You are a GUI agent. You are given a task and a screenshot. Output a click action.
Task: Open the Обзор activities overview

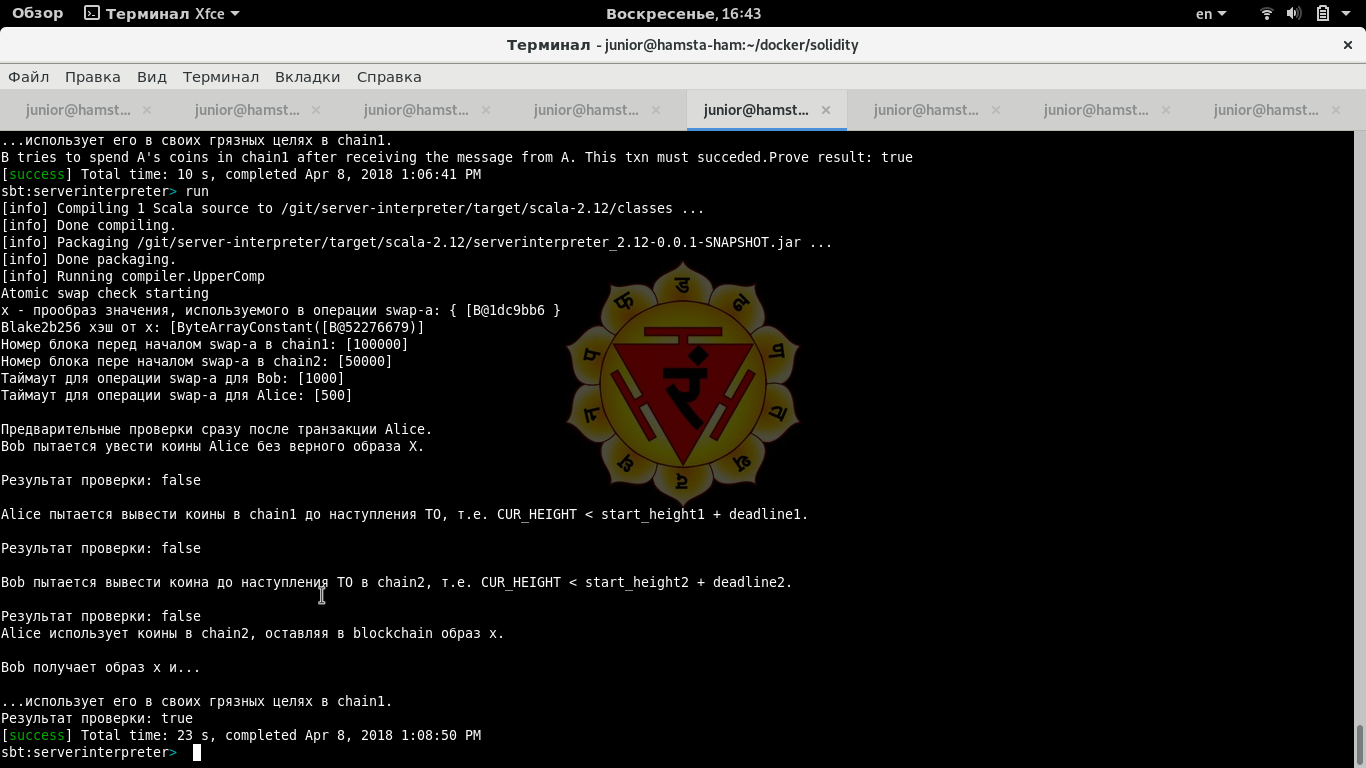pyautogui.click(x=38, y=14)
